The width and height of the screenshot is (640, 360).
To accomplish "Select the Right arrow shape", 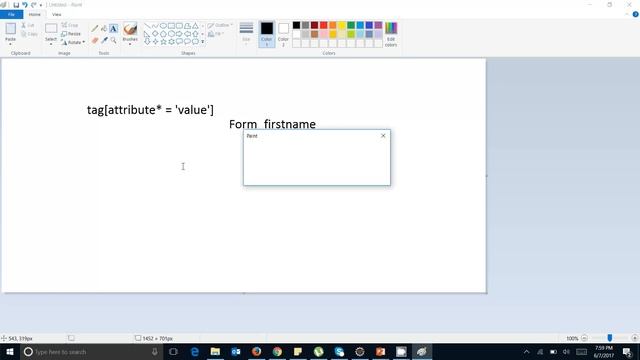I will [x=179, y=34].
